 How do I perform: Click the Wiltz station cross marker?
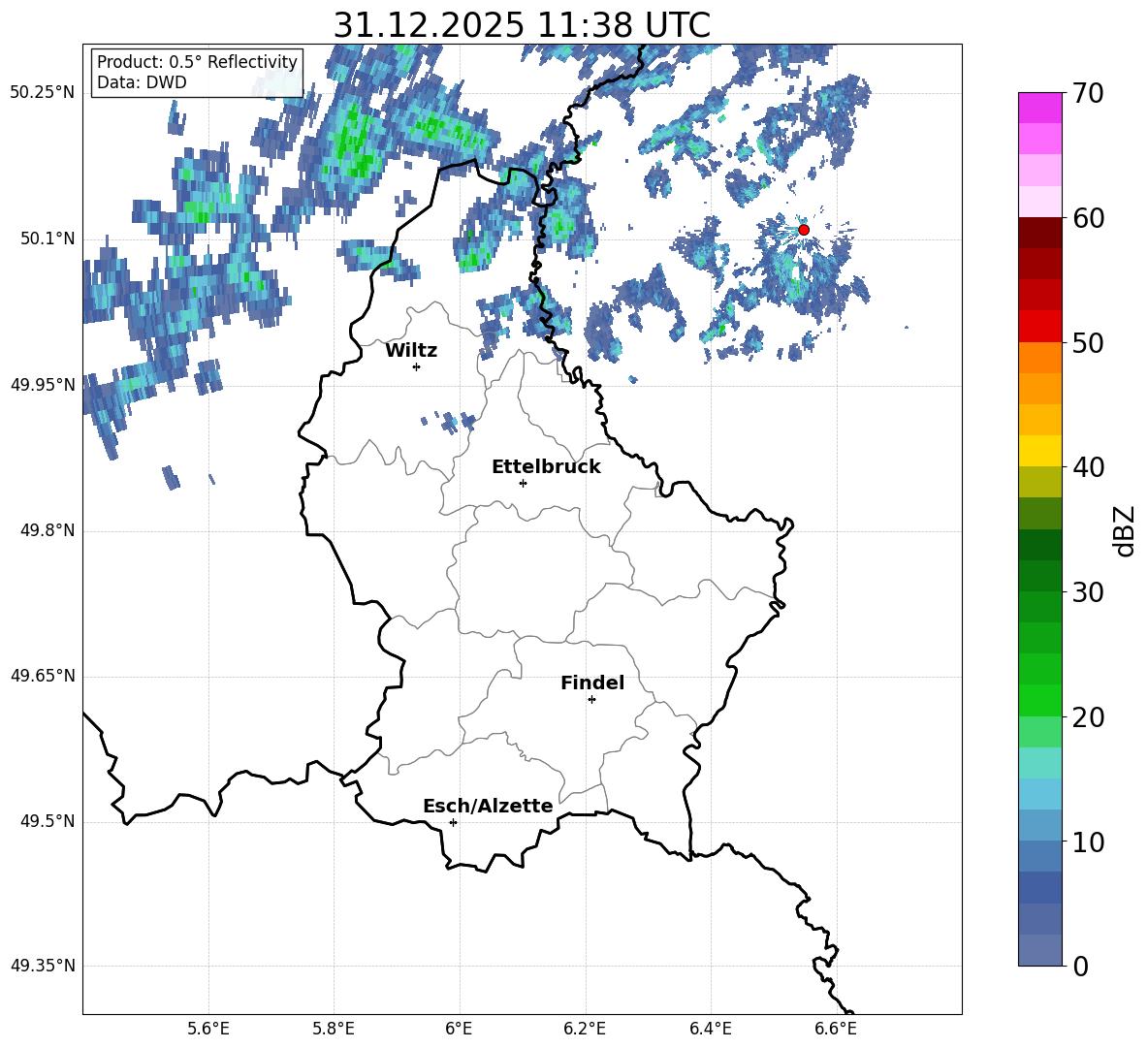[417, 366]
